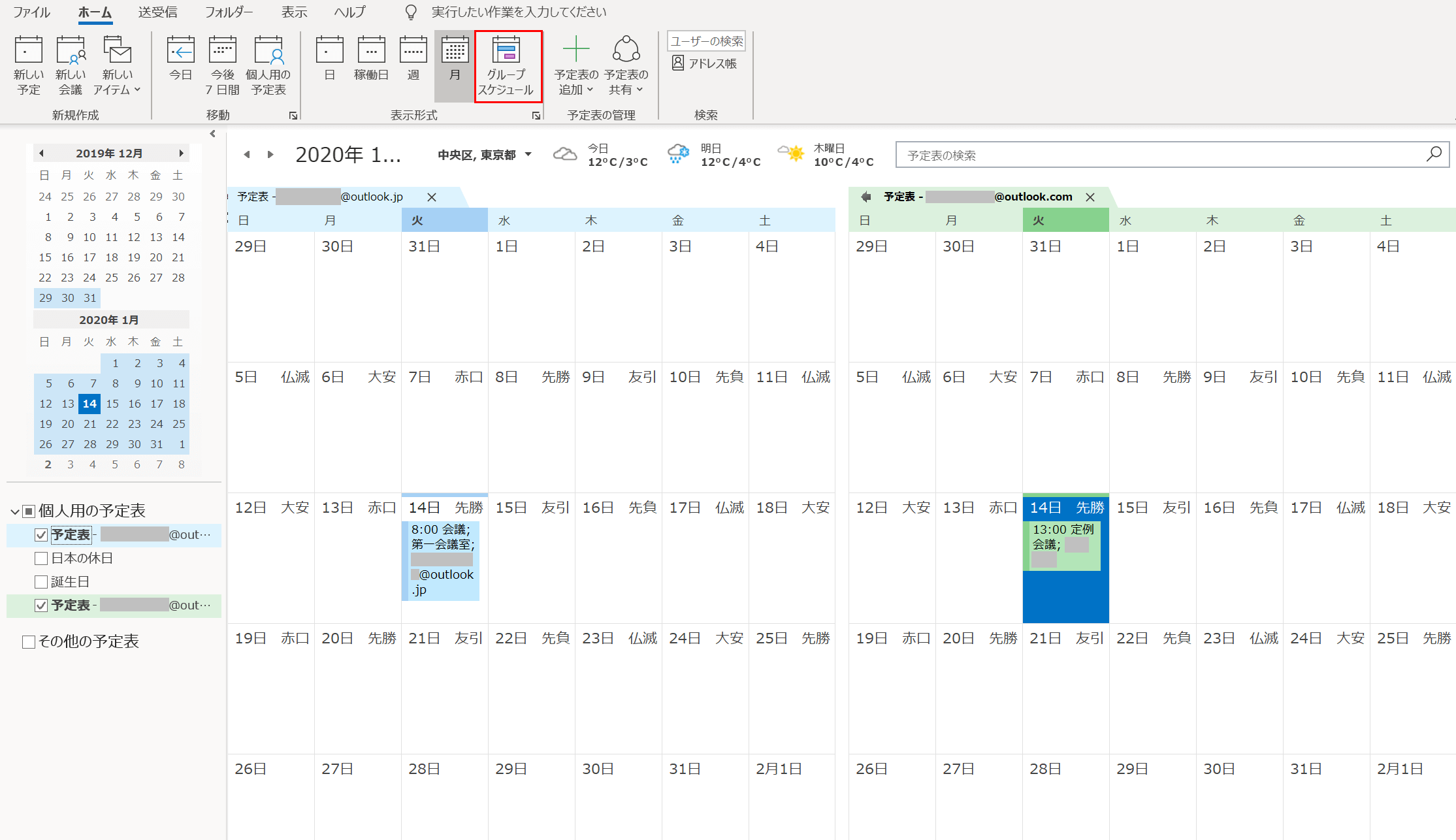Click the calendar search magnifier icon
The image size is (1456, 840).
pos(1434,154)
